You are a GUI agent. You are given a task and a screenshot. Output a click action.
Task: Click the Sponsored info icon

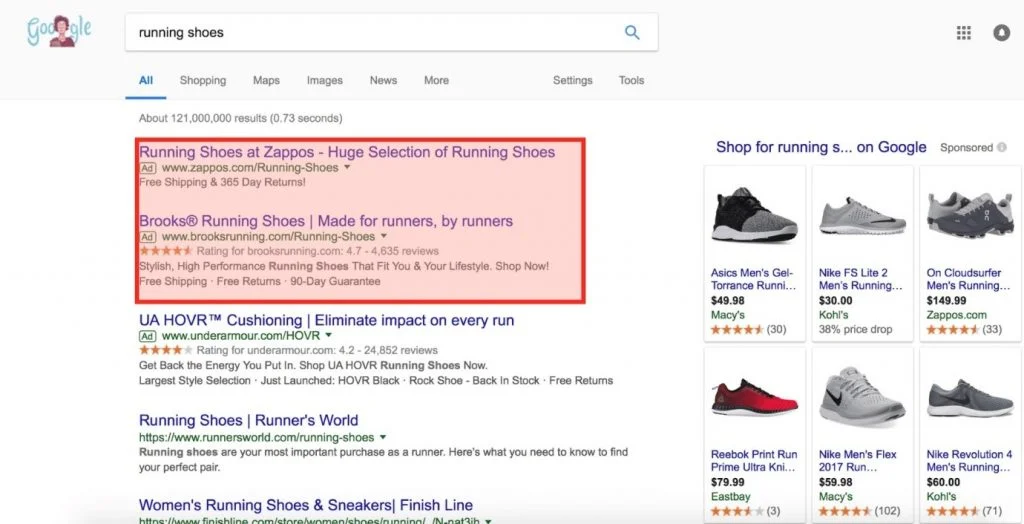(x=1002, y=148)
